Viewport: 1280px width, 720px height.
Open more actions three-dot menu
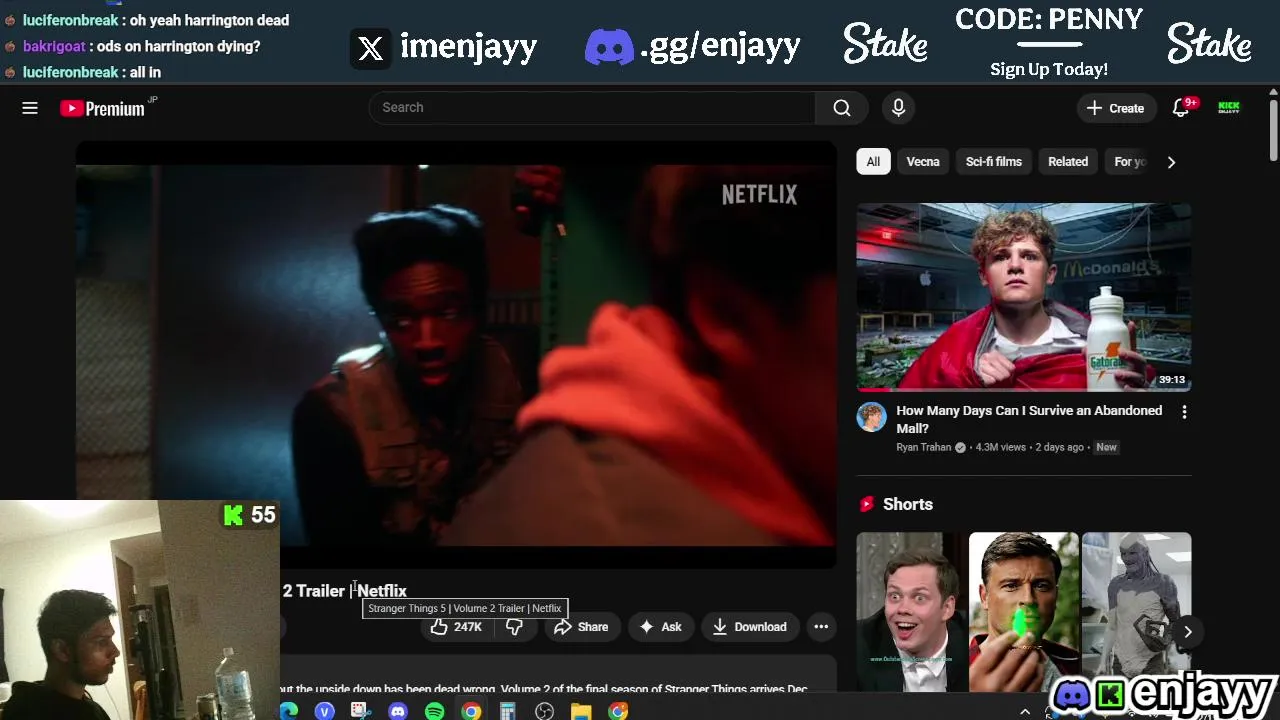(x=821, y=627)
